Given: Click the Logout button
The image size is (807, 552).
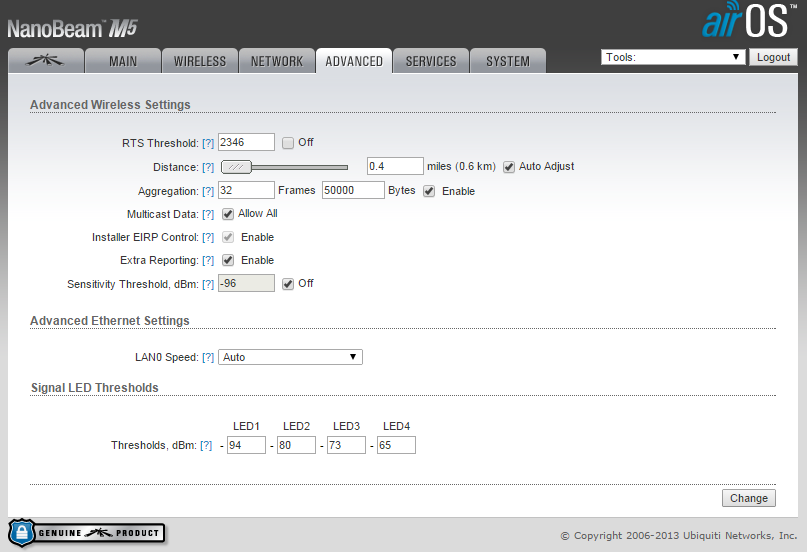Looking at the screenshot, I should 773,57.
